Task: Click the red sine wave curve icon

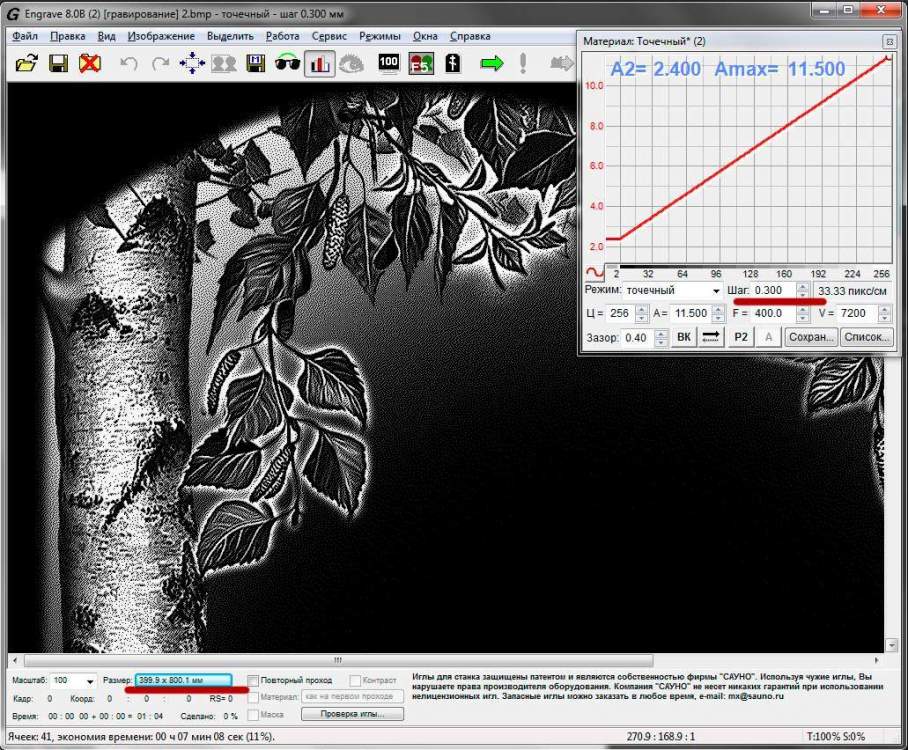Action: pyautogui.click(x=594, y=272)
